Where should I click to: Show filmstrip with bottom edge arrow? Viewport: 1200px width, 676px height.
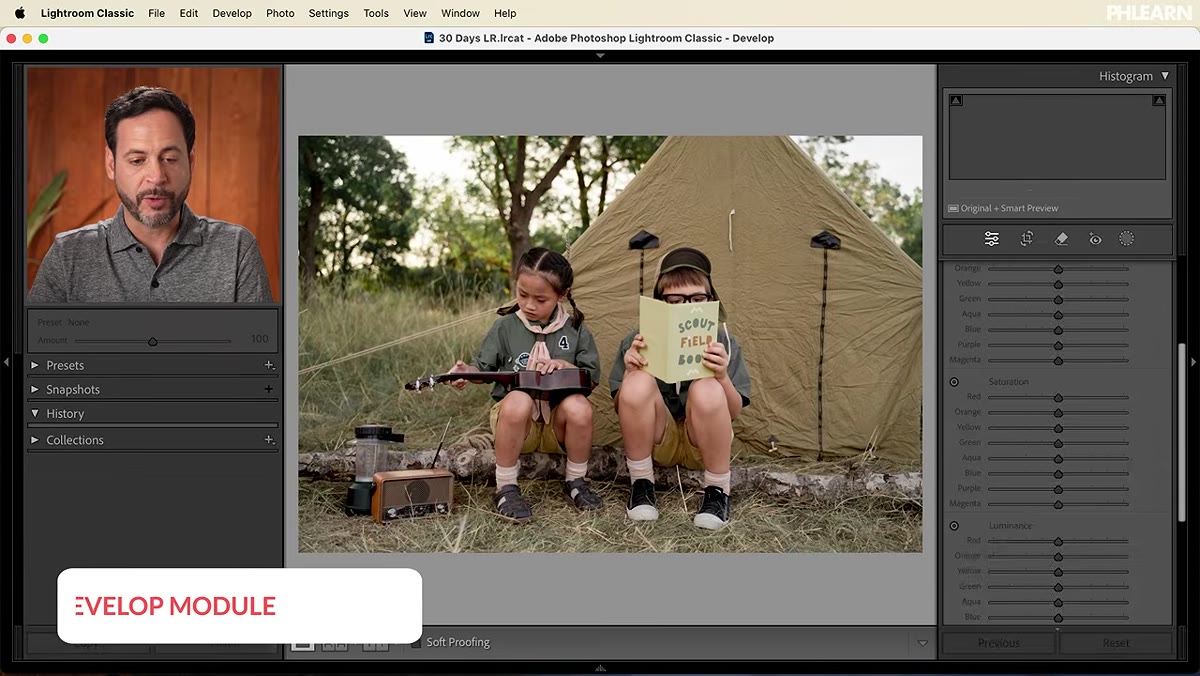[x=600, y=668]
